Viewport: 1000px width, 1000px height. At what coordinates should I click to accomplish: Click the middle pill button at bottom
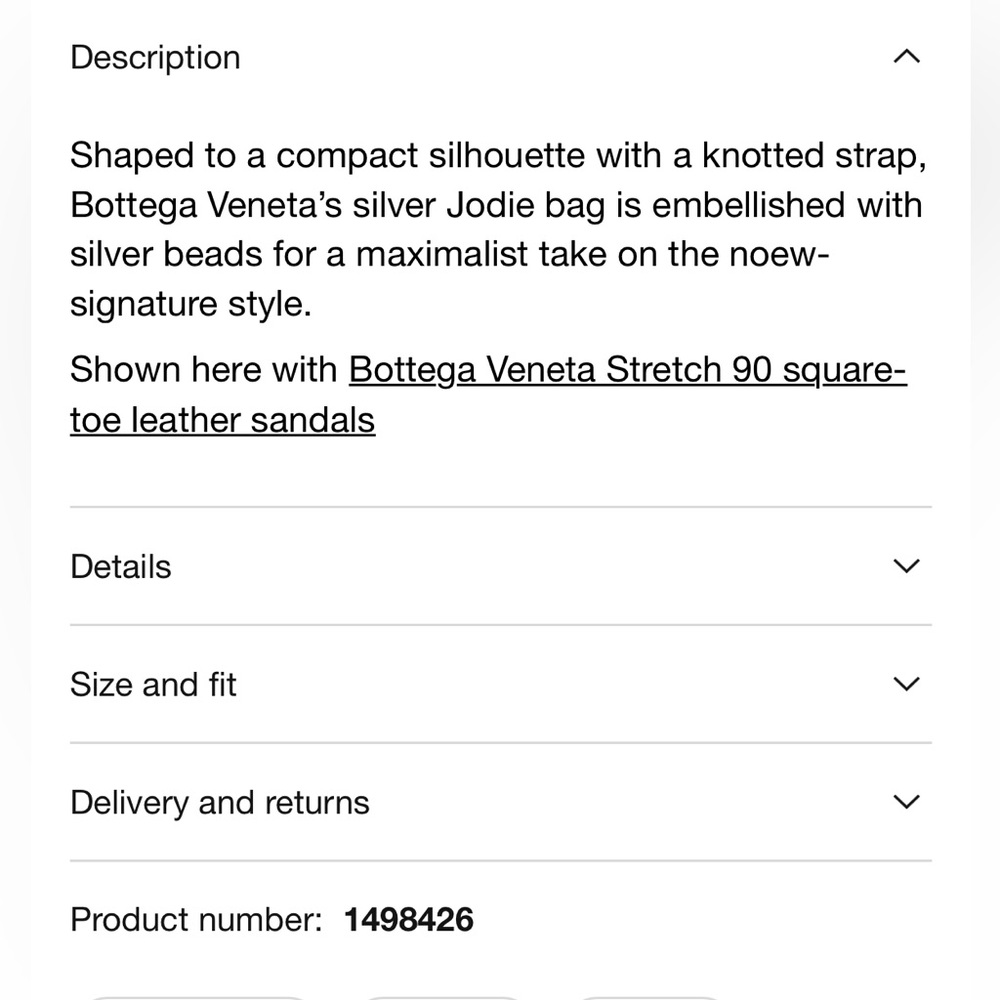click(x=440, y=996)
